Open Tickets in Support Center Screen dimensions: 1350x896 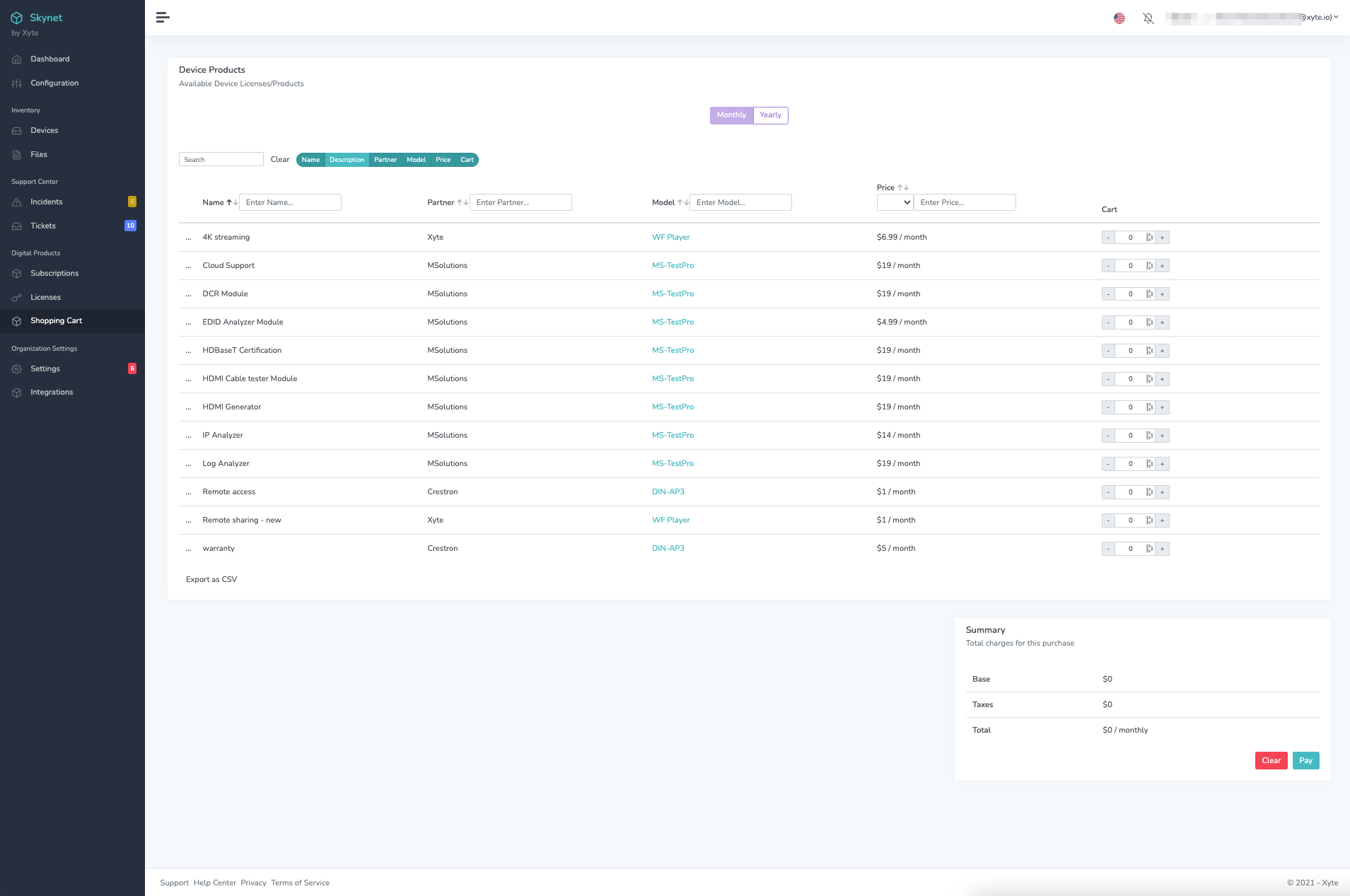[x=43, y=226]
